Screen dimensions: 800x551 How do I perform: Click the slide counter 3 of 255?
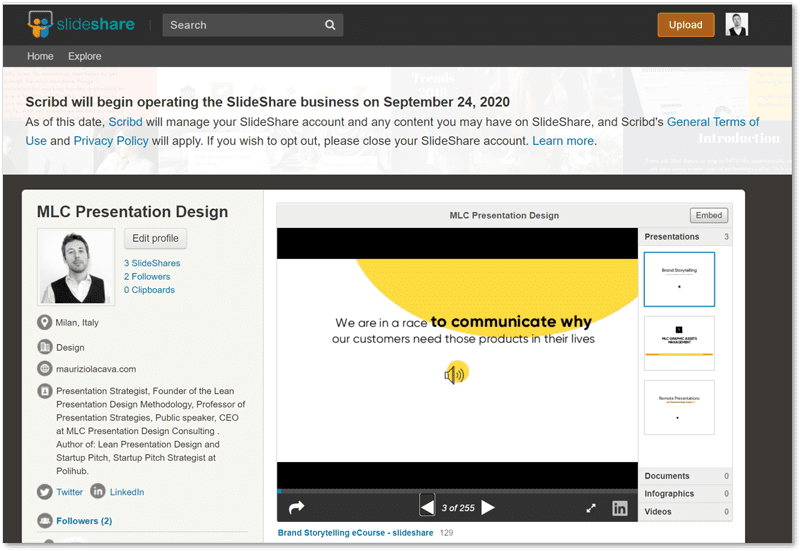point(458,508)
